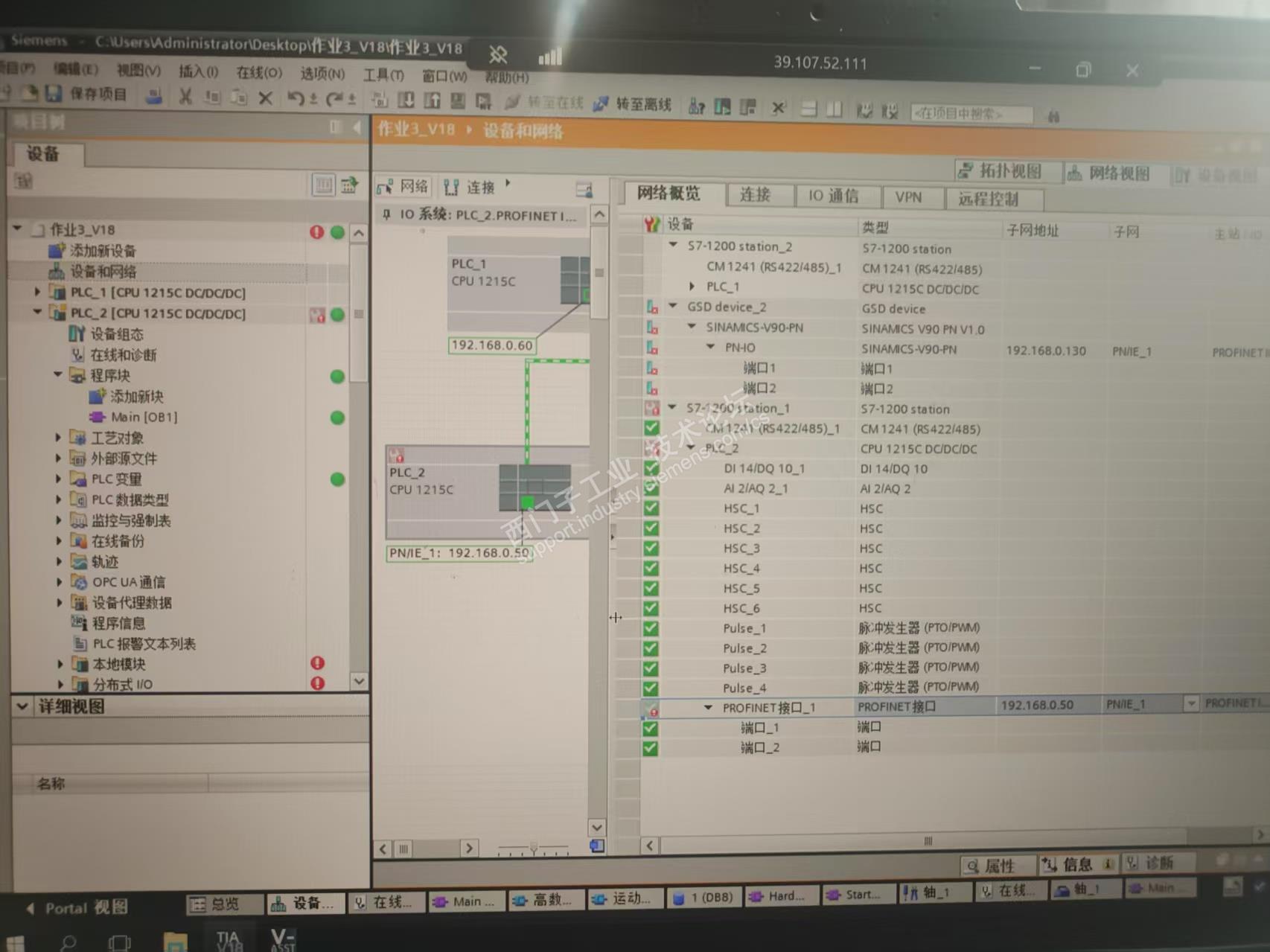Viewport: 1270px width, 952px height.
Task: Expand PLC_1 [CPU 1215C DC/DC/DC] tree node
Action: [37, 293]
